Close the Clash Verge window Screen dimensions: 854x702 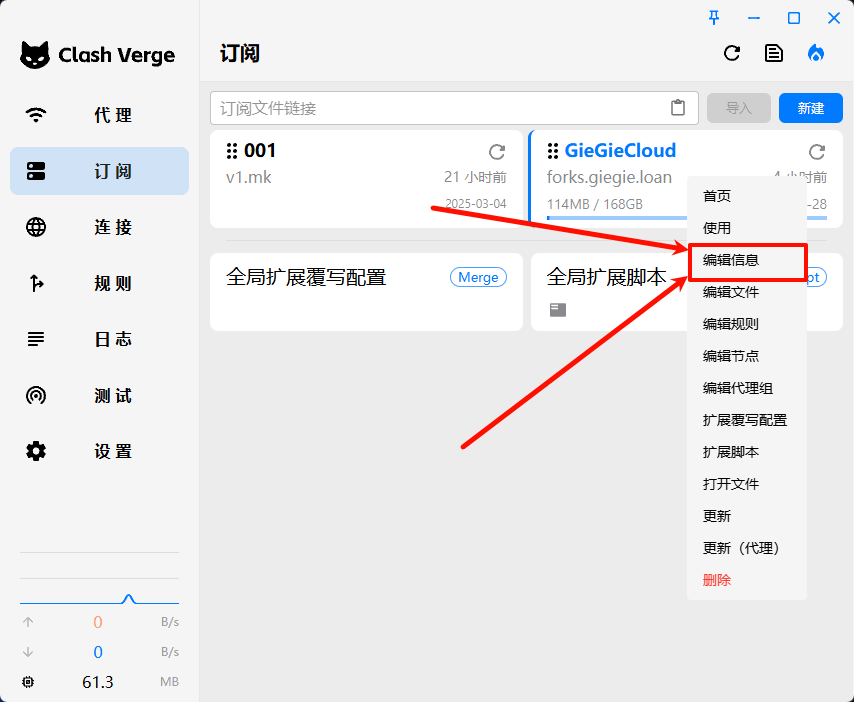[834, 18]
